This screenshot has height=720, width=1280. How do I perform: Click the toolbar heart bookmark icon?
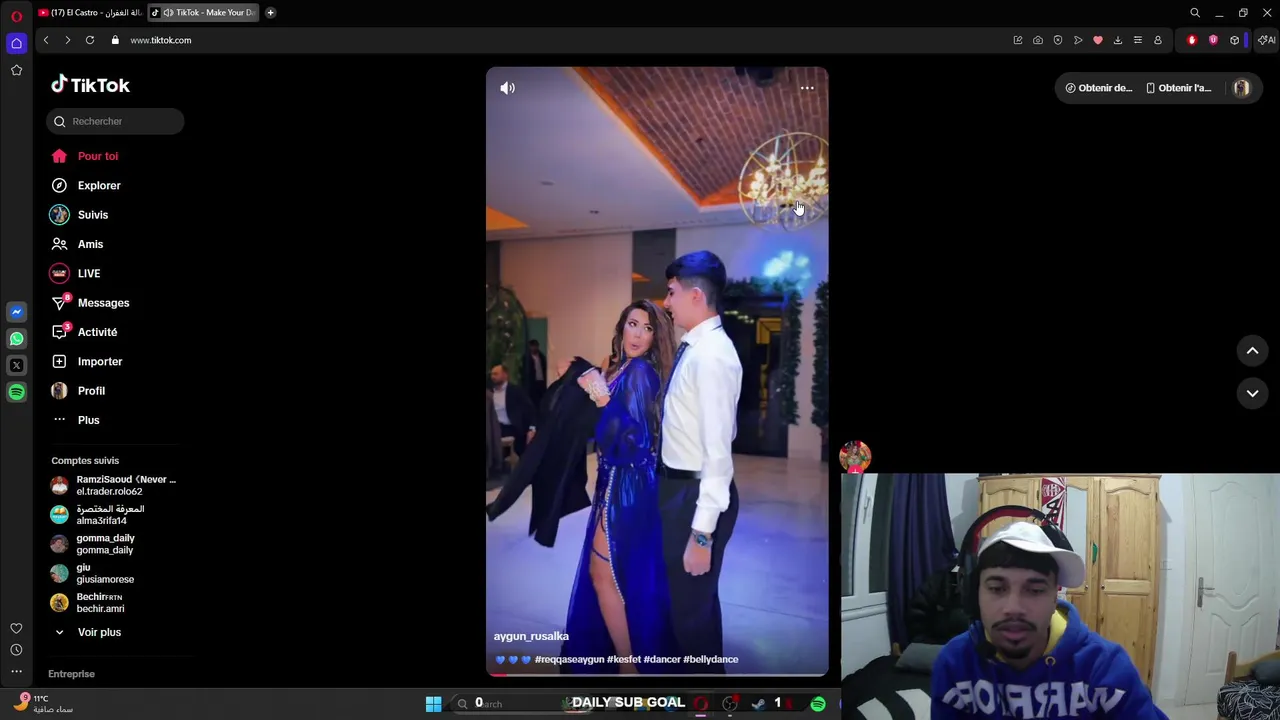tap(1098, 40)
